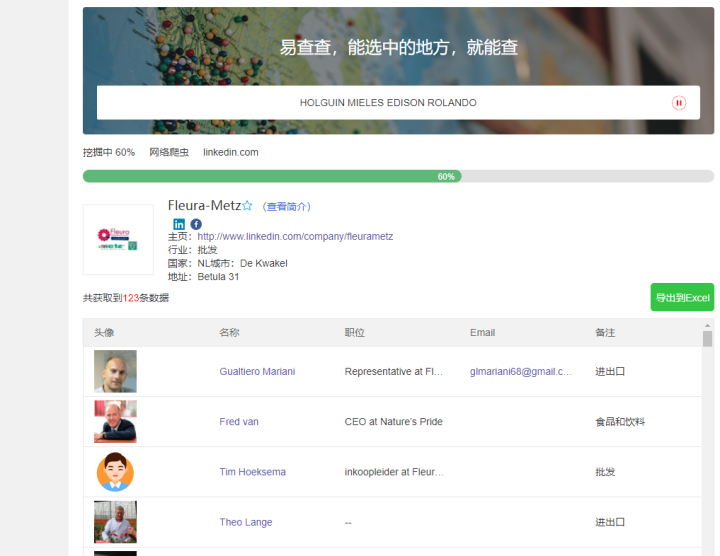Click the Fleura-Metz company logo thumbnail
Screen dimensions: 720x556
pos(118,240)
